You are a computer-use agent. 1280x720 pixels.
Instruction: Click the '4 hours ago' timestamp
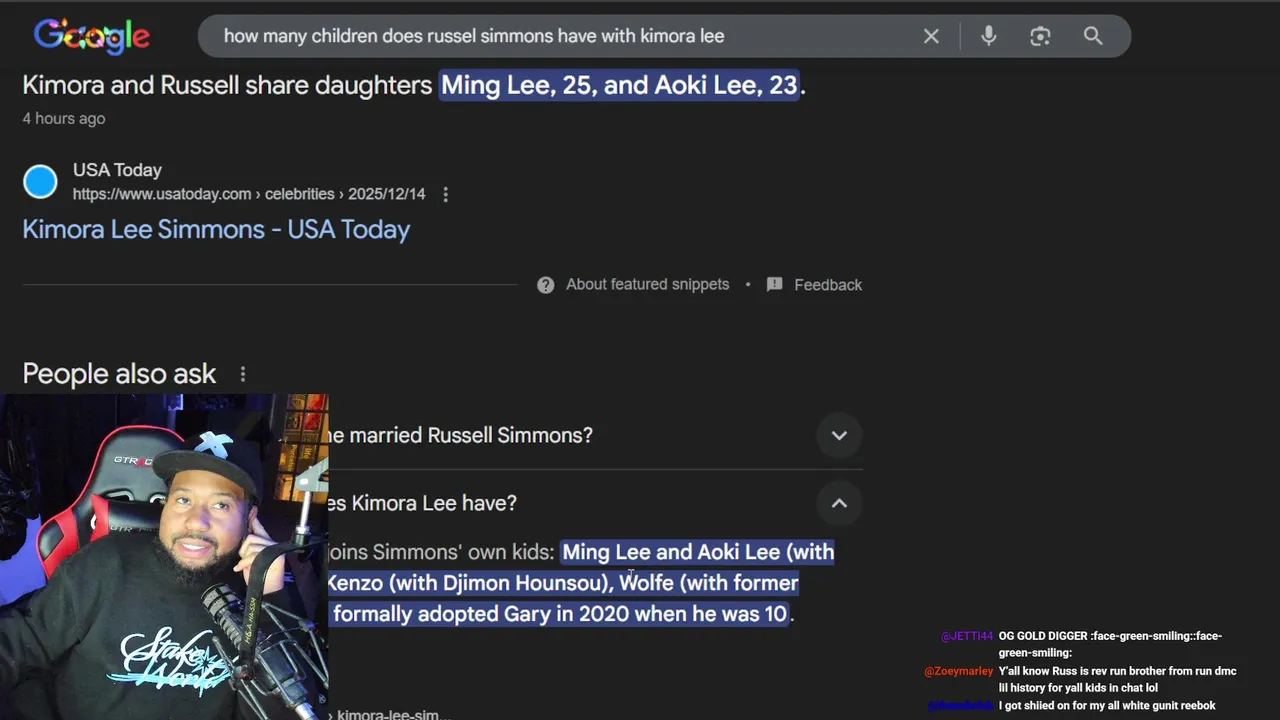tap(64, 118)
